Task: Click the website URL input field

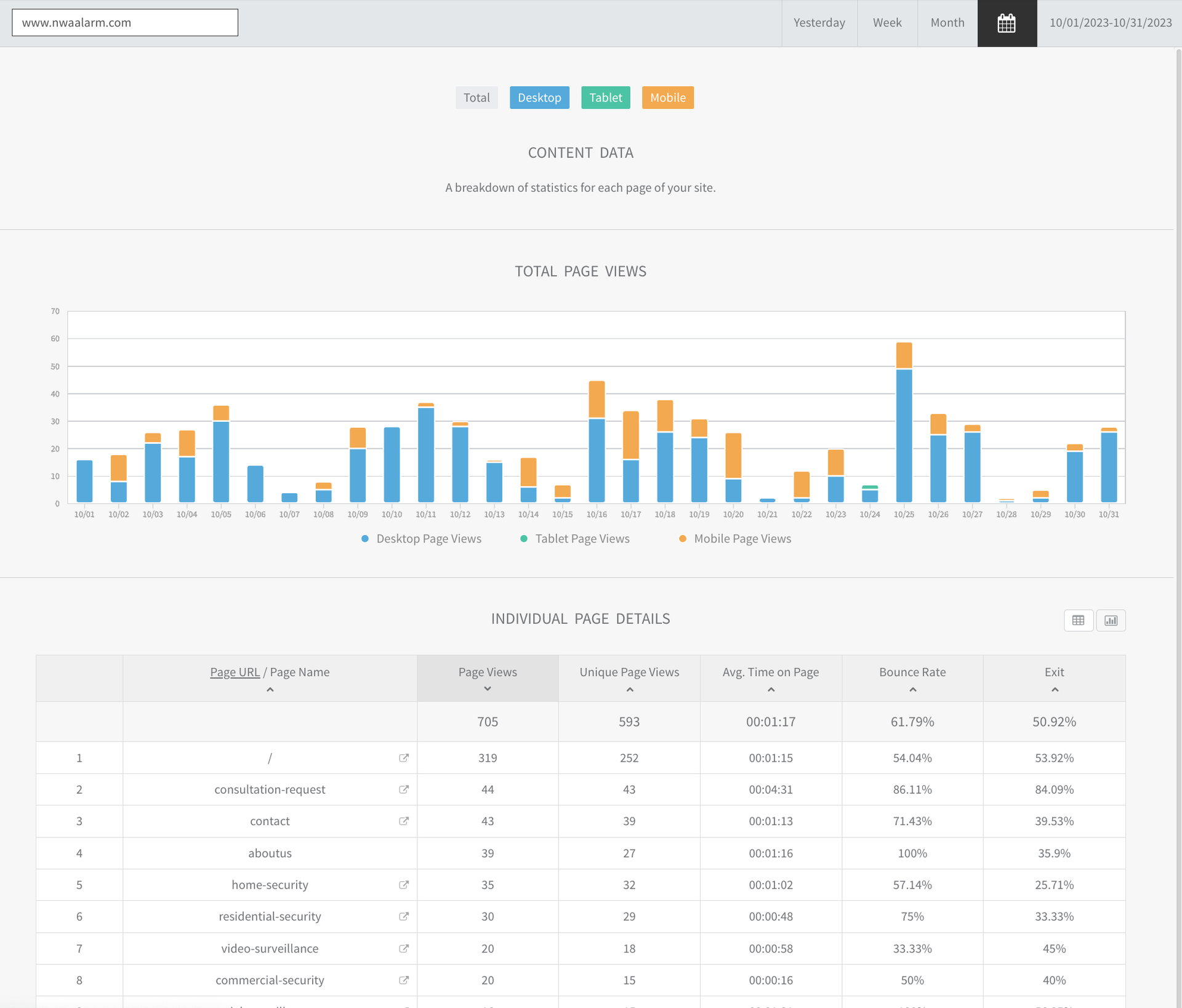Action: click(x=125, y=23)
